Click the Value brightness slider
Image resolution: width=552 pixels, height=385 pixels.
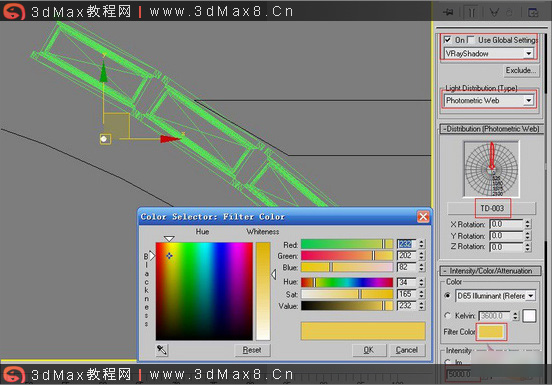[347, 305]
